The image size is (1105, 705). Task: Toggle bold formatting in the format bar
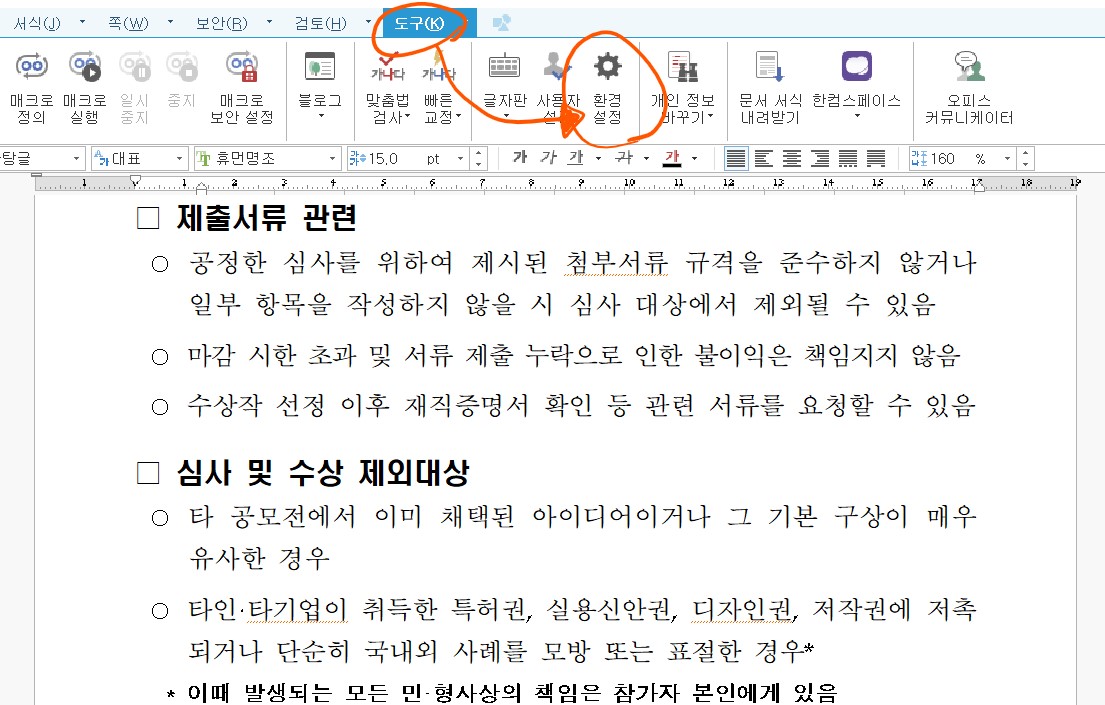pyautogui.click(x=518, y=157)
